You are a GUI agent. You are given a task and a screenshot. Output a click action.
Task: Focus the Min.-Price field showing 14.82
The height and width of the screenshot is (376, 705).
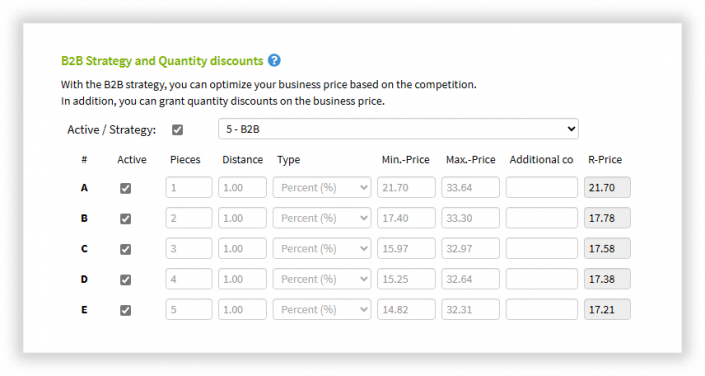click(406, 310)
